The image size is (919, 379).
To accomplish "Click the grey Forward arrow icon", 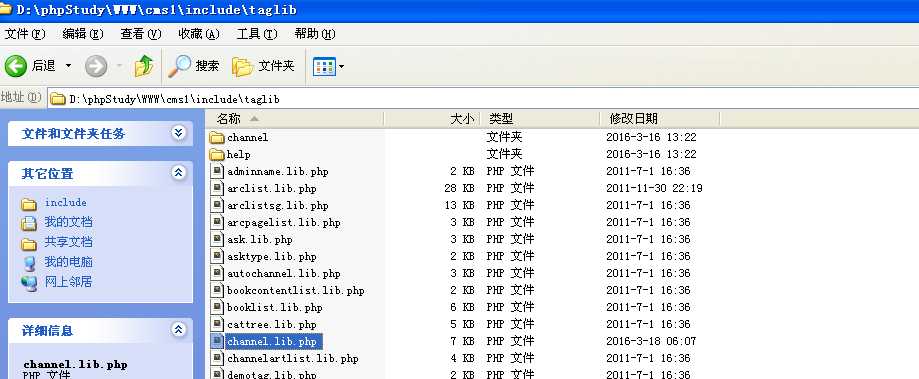I will click(x=96, y=66).
